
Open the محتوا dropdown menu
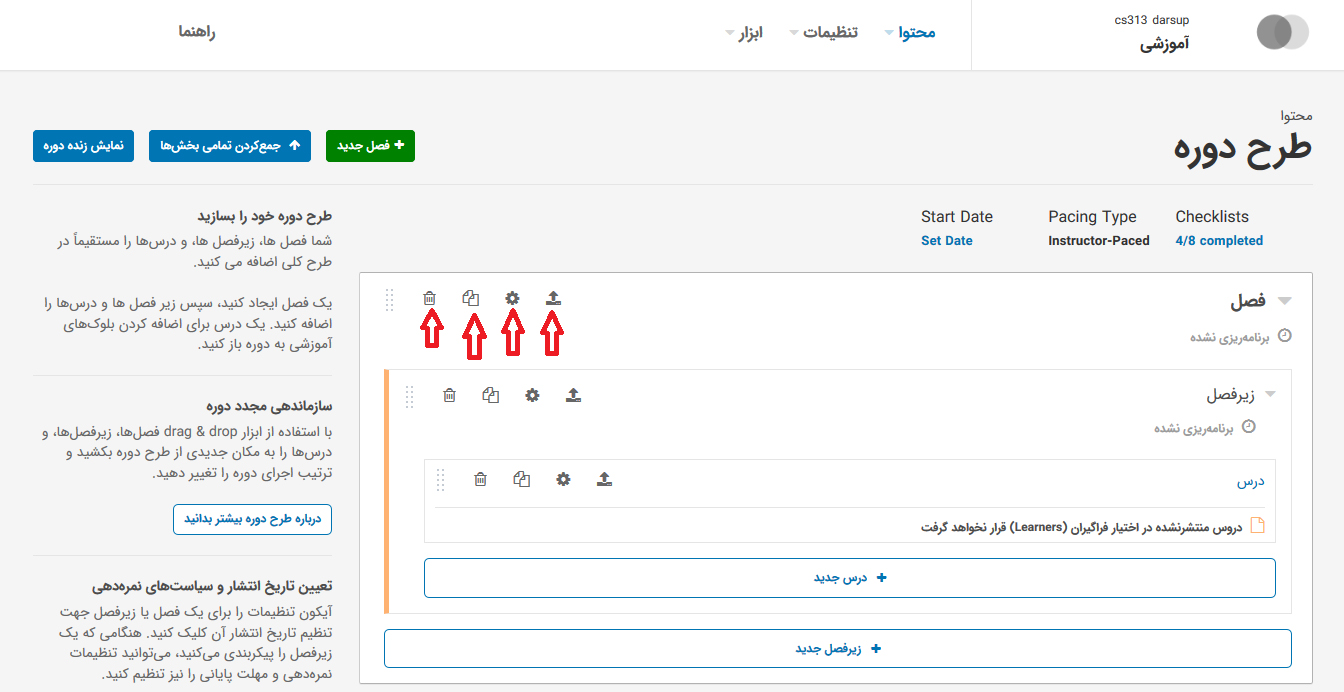(909, 32)
